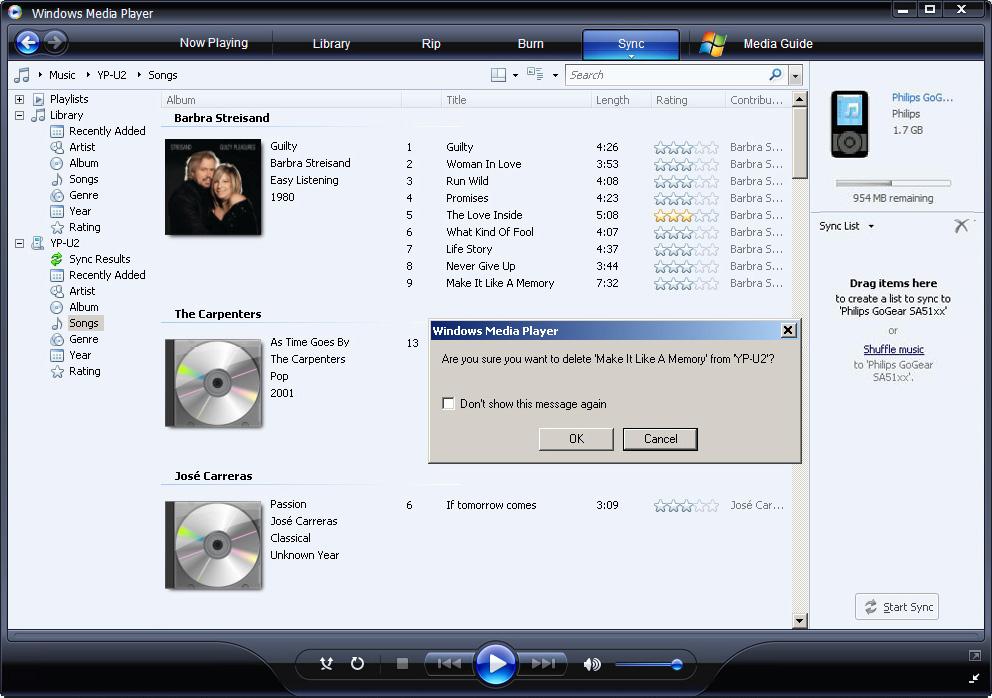Viewport: 992px width, 698px height.
Task: Click the music note icon in breadcrumb
Action: tap(22, 75)
